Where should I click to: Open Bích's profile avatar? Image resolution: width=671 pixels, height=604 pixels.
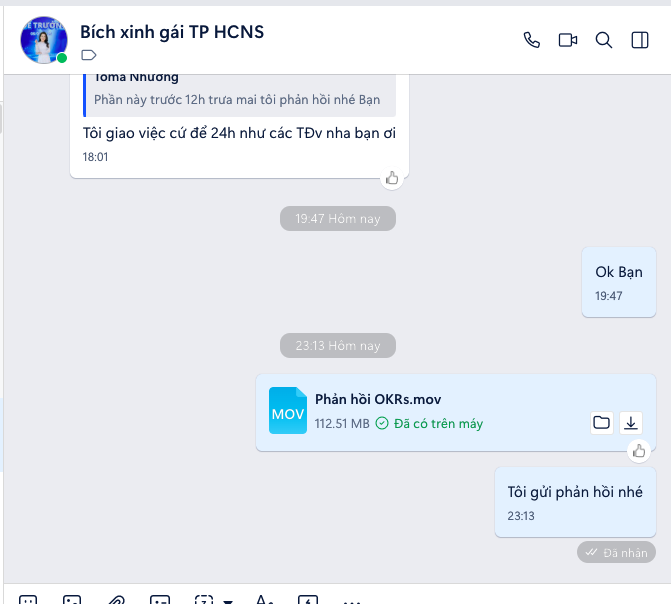click(44, 40)
